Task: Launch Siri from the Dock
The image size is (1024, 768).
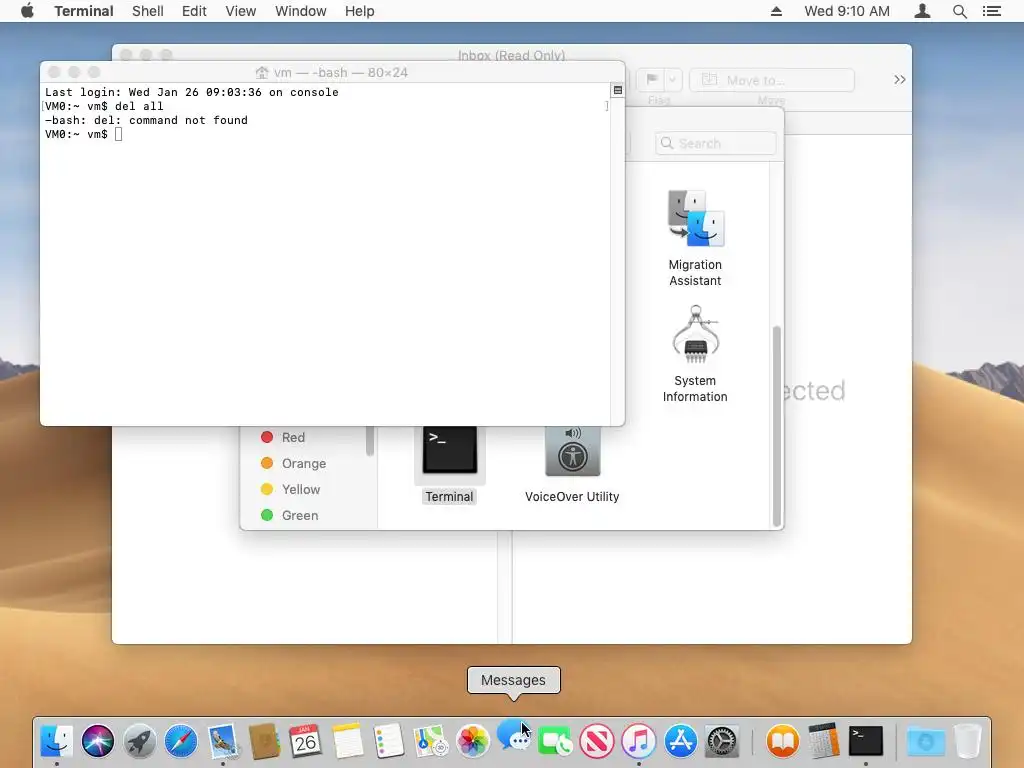Action: point(98,741)
